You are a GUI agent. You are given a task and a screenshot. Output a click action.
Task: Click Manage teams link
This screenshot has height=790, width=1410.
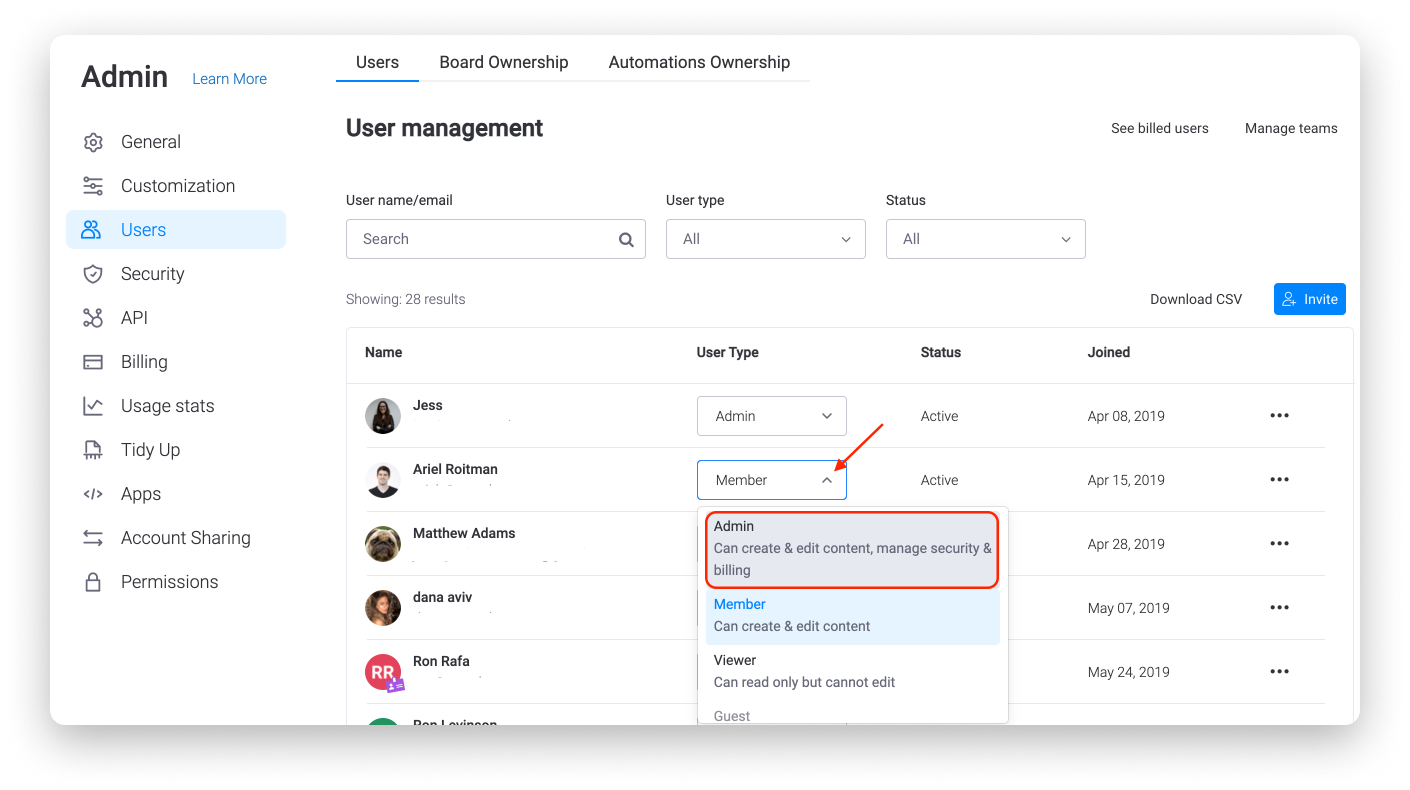pyautogui.click(x=1291, y=128)
